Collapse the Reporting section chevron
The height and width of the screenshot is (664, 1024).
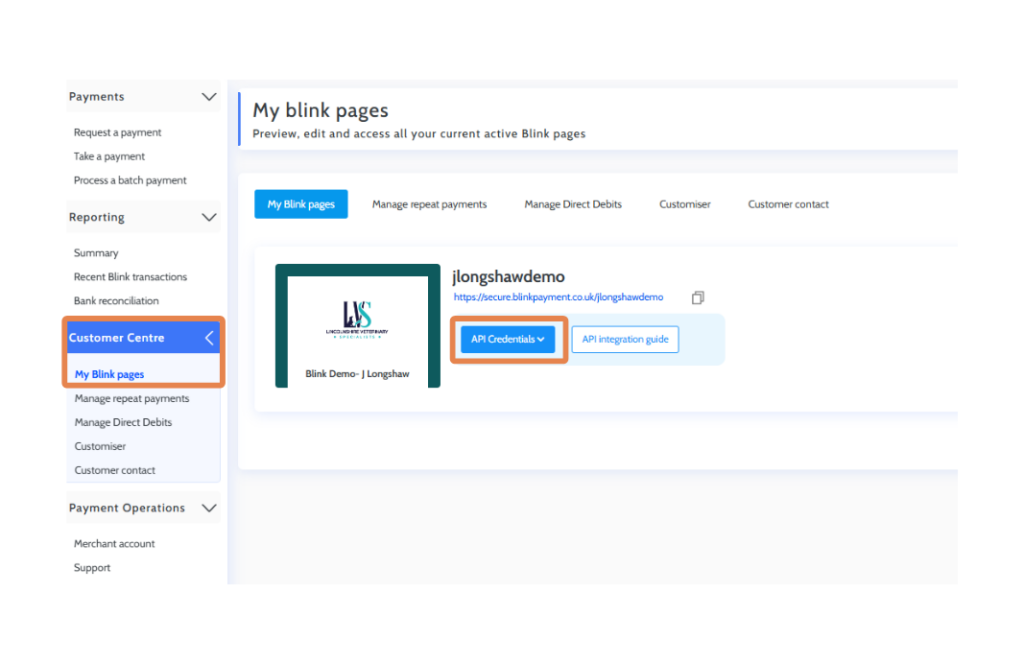[x=209, y=217]
